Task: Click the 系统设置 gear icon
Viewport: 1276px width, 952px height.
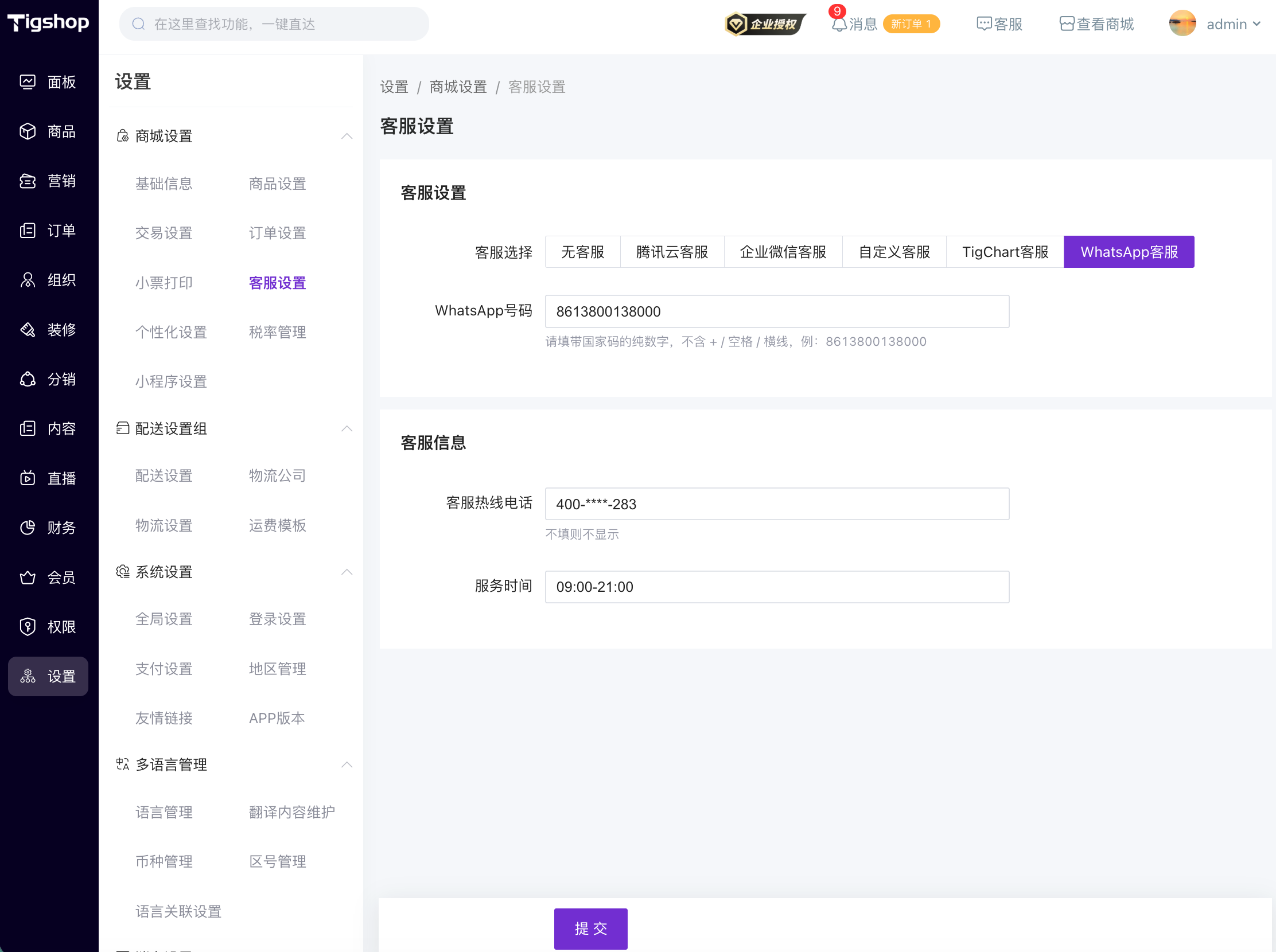Action: point(122,572)
